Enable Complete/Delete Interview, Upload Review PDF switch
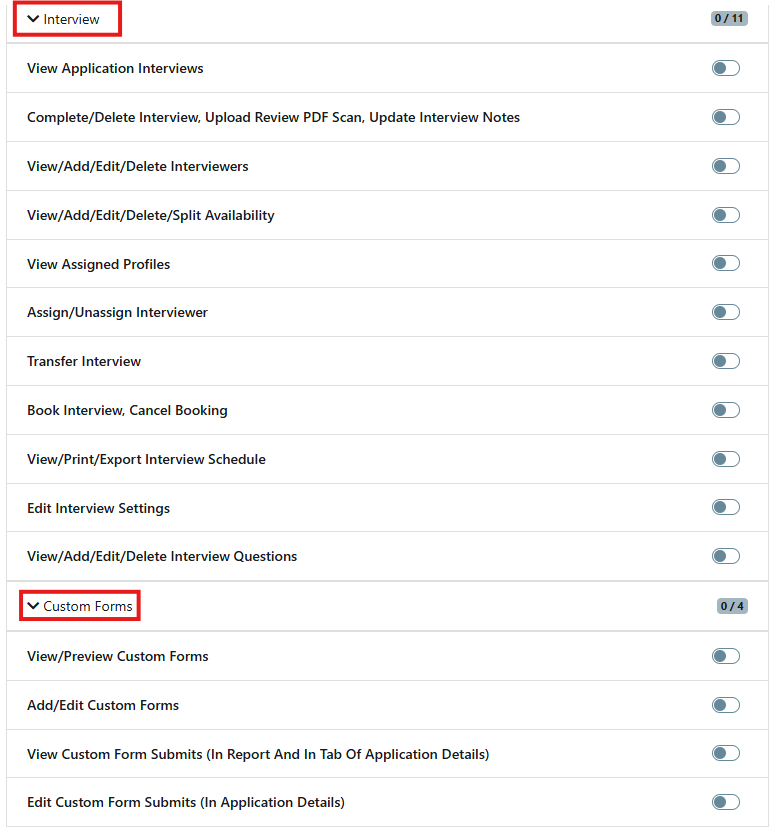Screen dimensions: 771x827 click(x=726, y=117)
